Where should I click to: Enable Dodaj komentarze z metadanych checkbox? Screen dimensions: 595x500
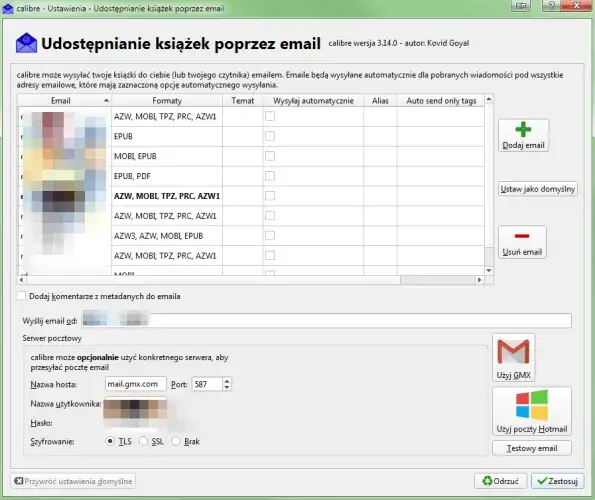click(x=22, y=296)
